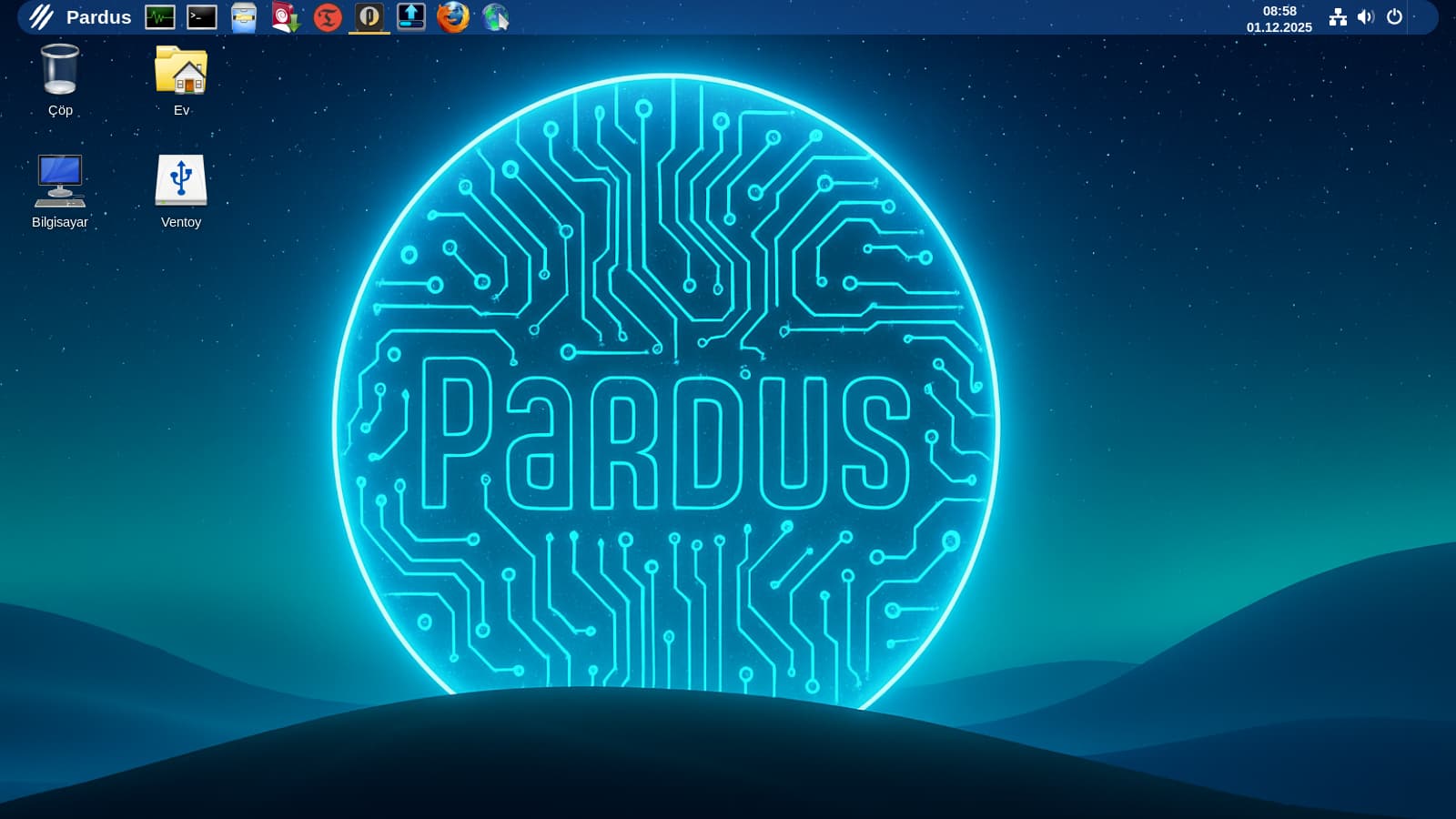The height and width of the screenshot is (819, 1456).
Task: Select the Ventoy USB drive icon
Action: tap(181, 191)
